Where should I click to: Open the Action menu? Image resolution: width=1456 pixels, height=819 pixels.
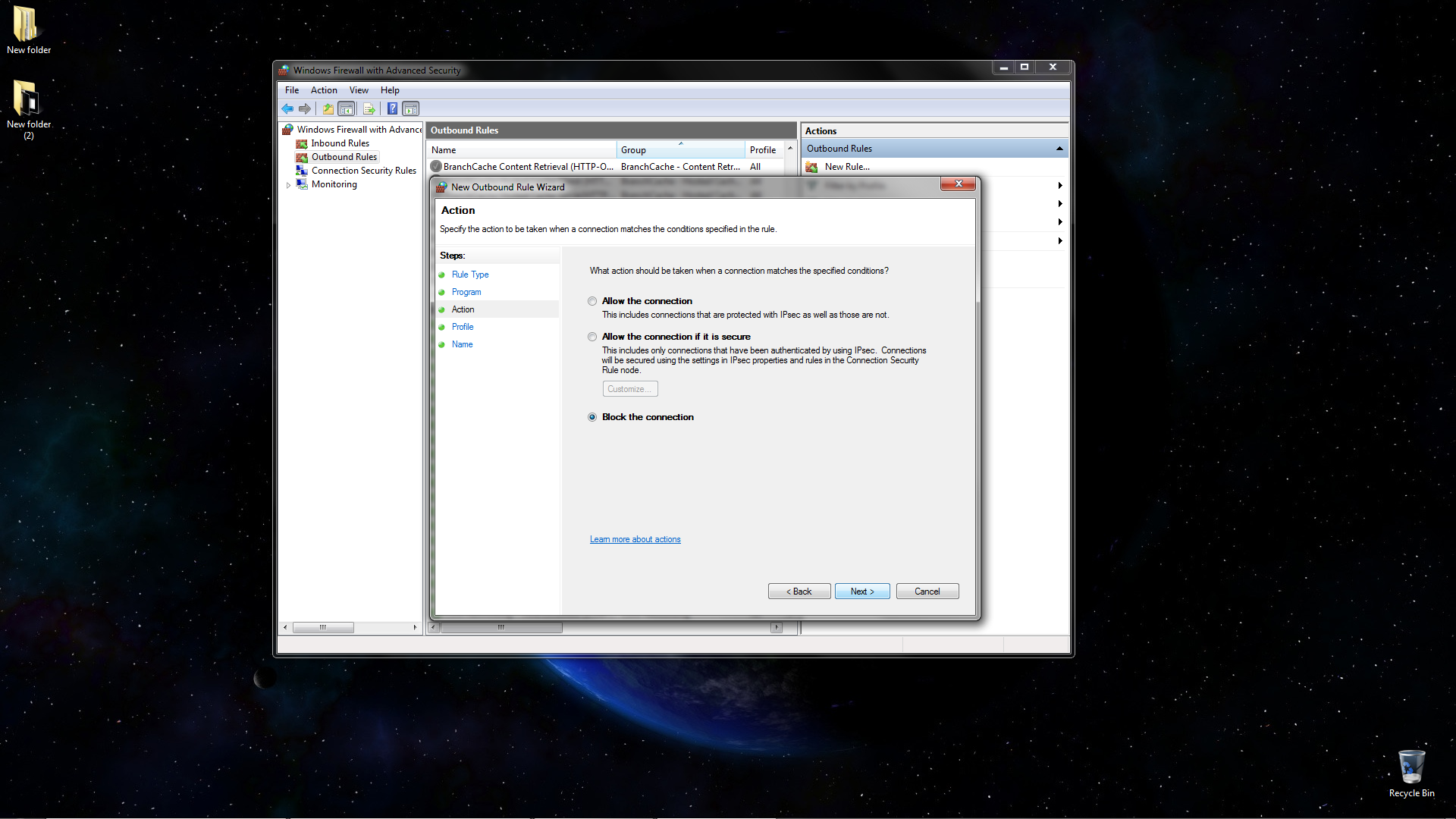coord(324,90)
